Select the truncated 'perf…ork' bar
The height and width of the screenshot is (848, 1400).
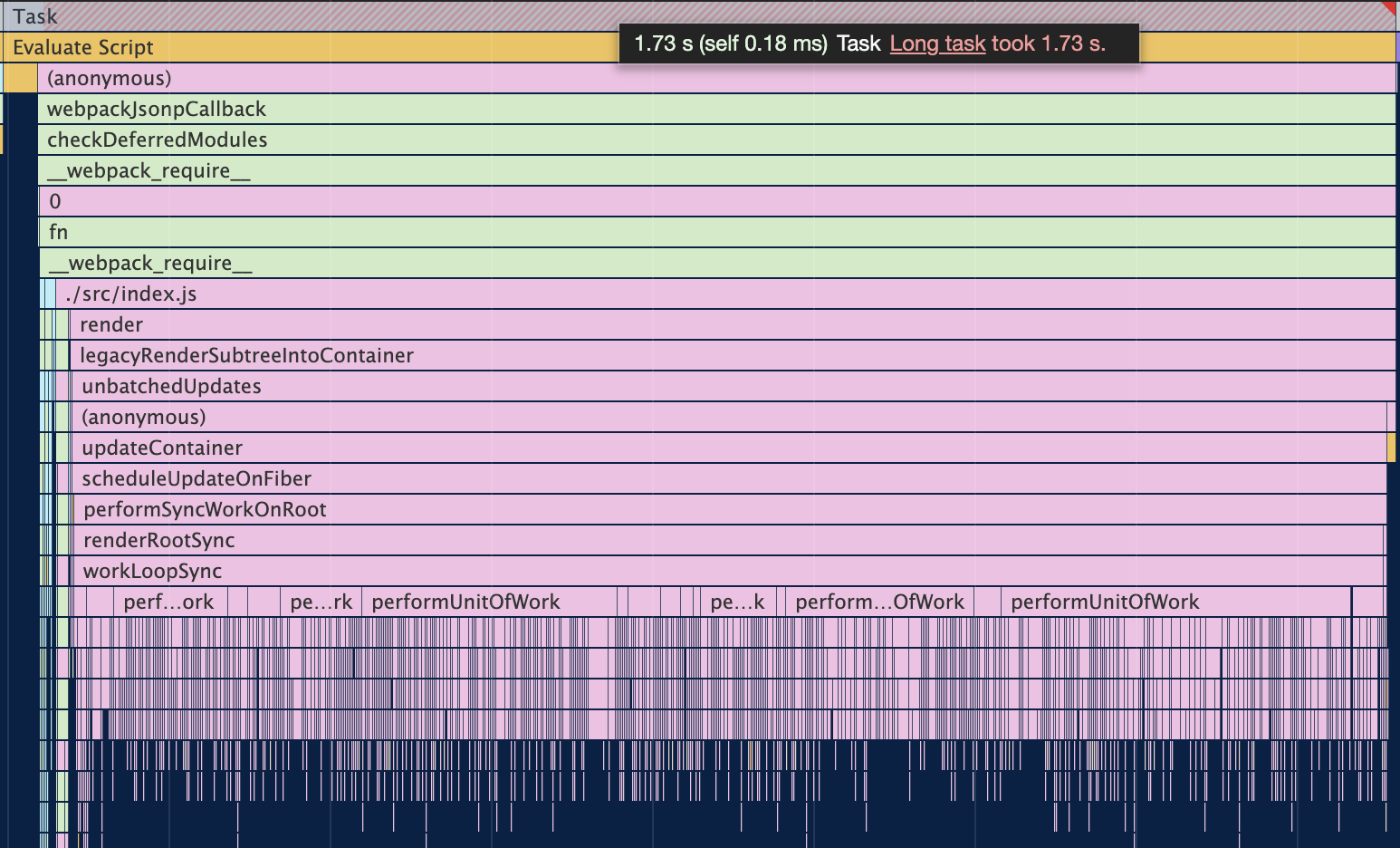click(170, 602)
